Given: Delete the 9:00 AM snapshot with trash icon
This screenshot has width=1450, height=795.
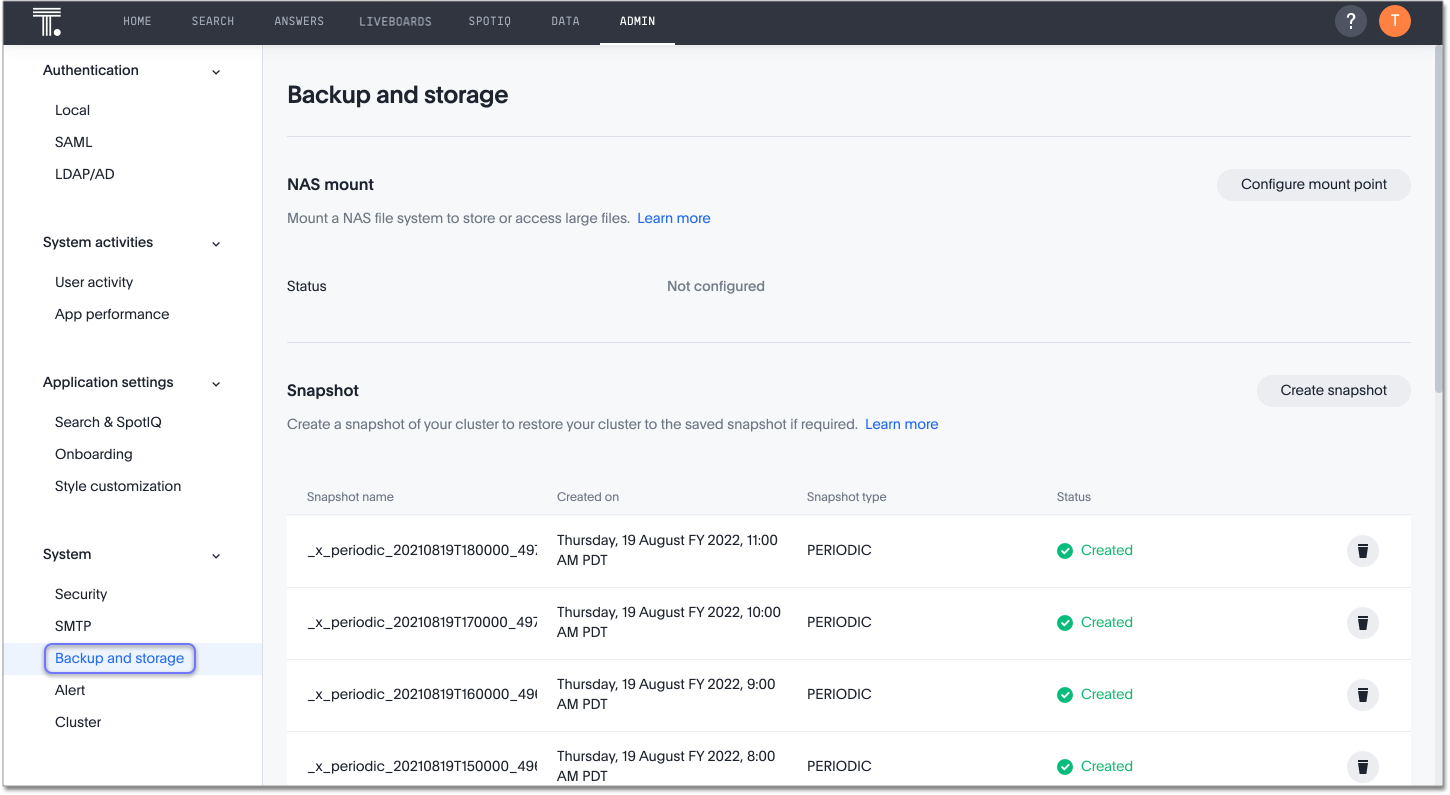Looking at the screenshot, I should coord(1362,694).
